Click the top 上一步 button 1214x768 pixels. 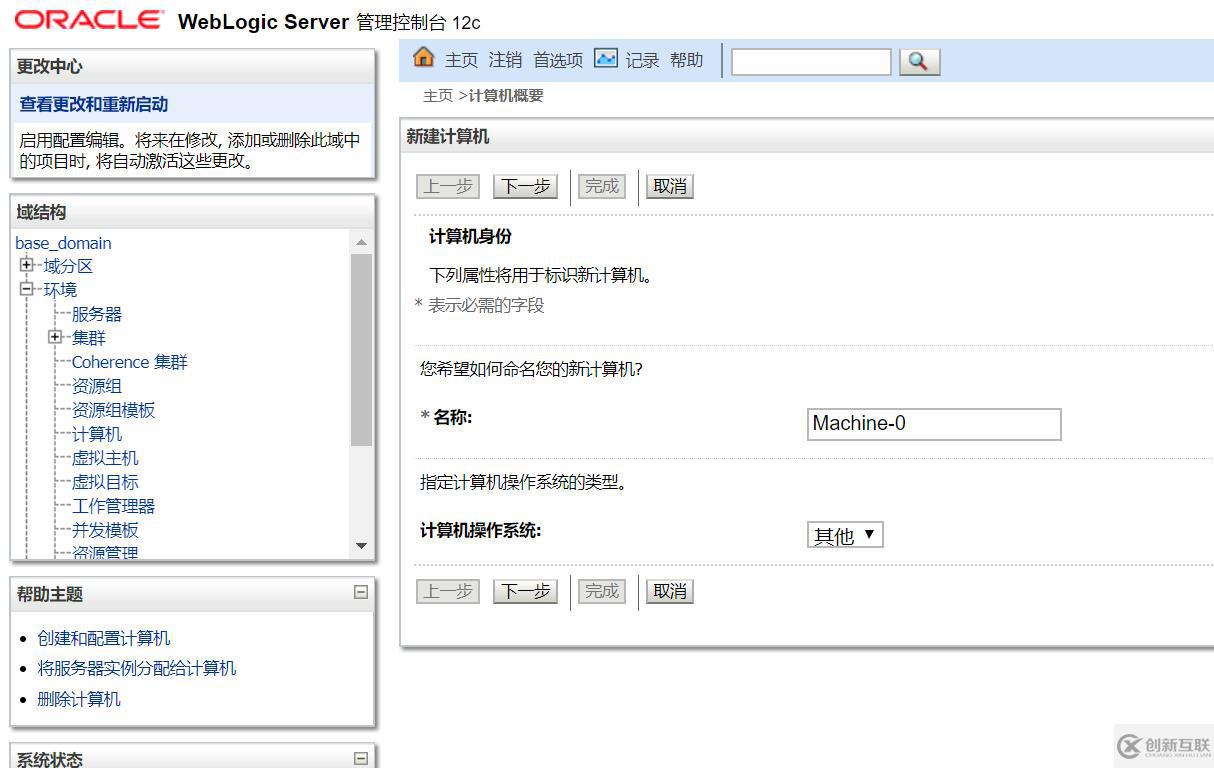pos(448,186)
